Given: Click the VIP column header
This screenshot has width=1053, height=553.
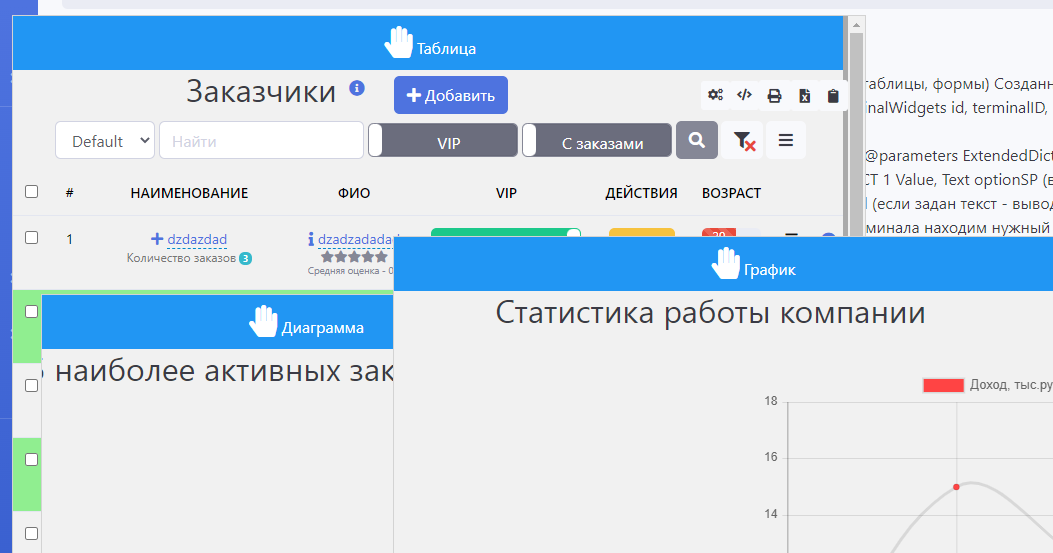Looking at the screenshot, I should (506, 194).
